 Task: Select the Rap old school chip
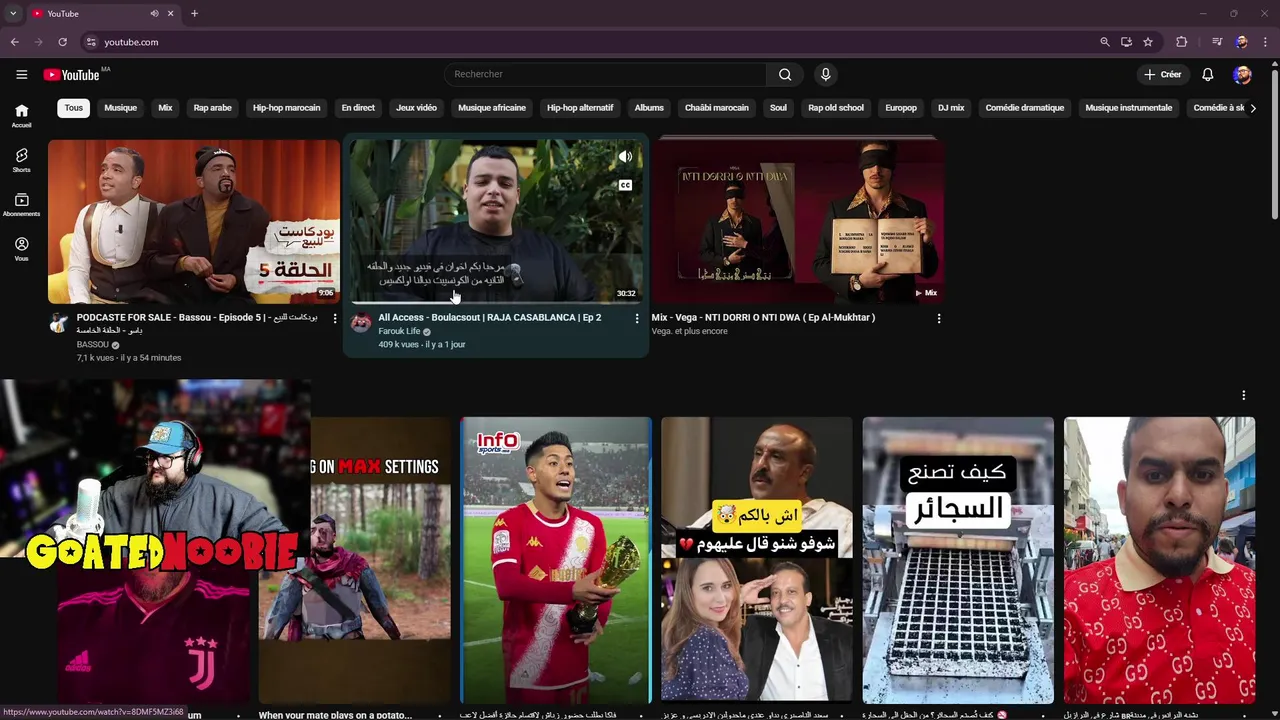click(x=836, y=108)
